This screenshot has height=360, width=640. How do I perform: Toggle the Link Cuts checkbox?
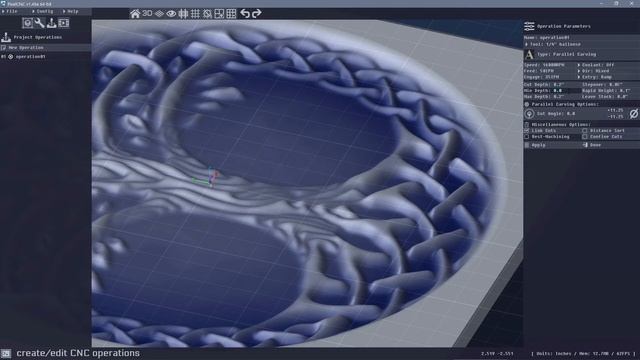click(x=527, y=131)
